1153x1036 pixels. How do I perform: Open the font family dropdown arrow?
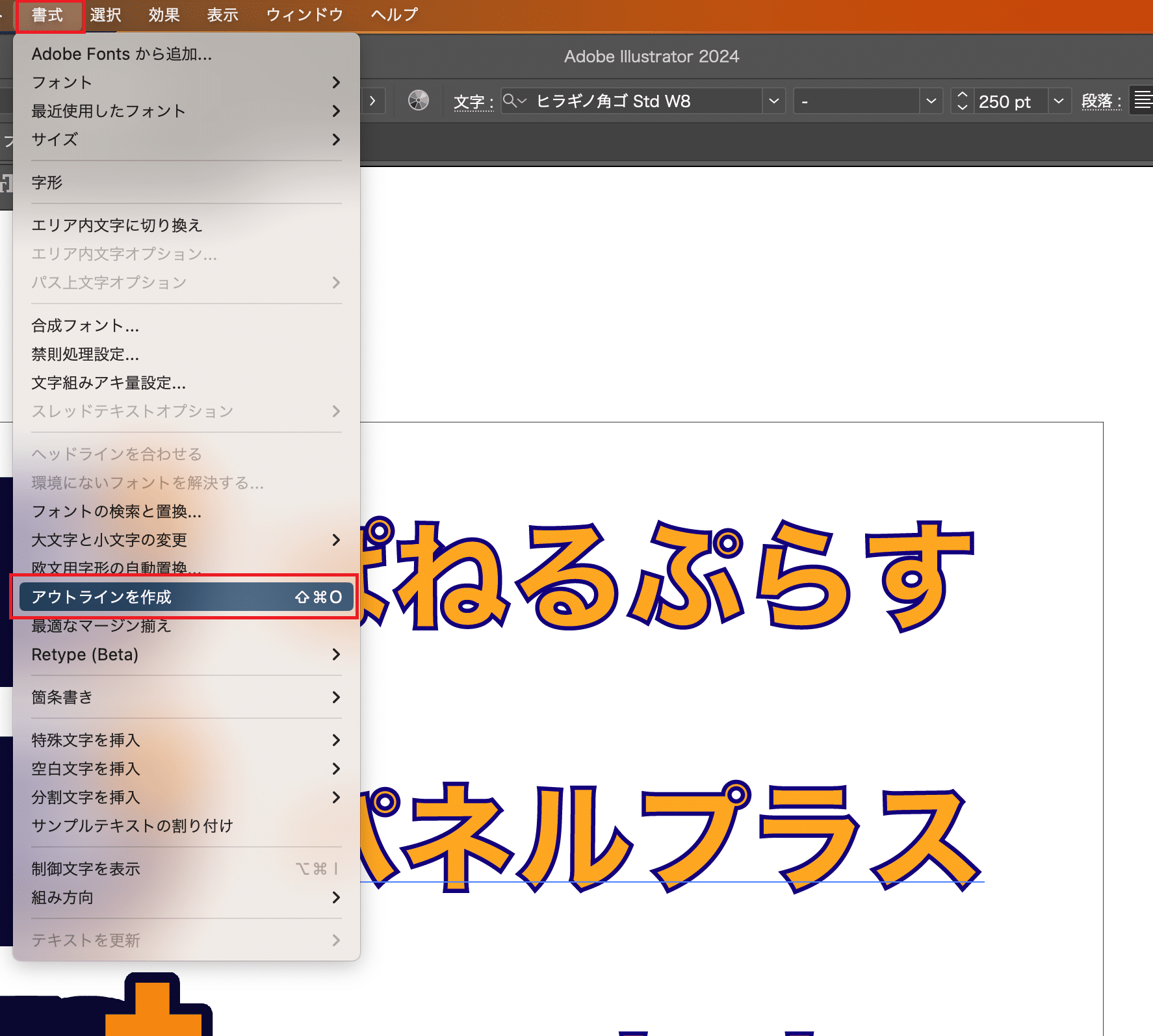point(773,101)
